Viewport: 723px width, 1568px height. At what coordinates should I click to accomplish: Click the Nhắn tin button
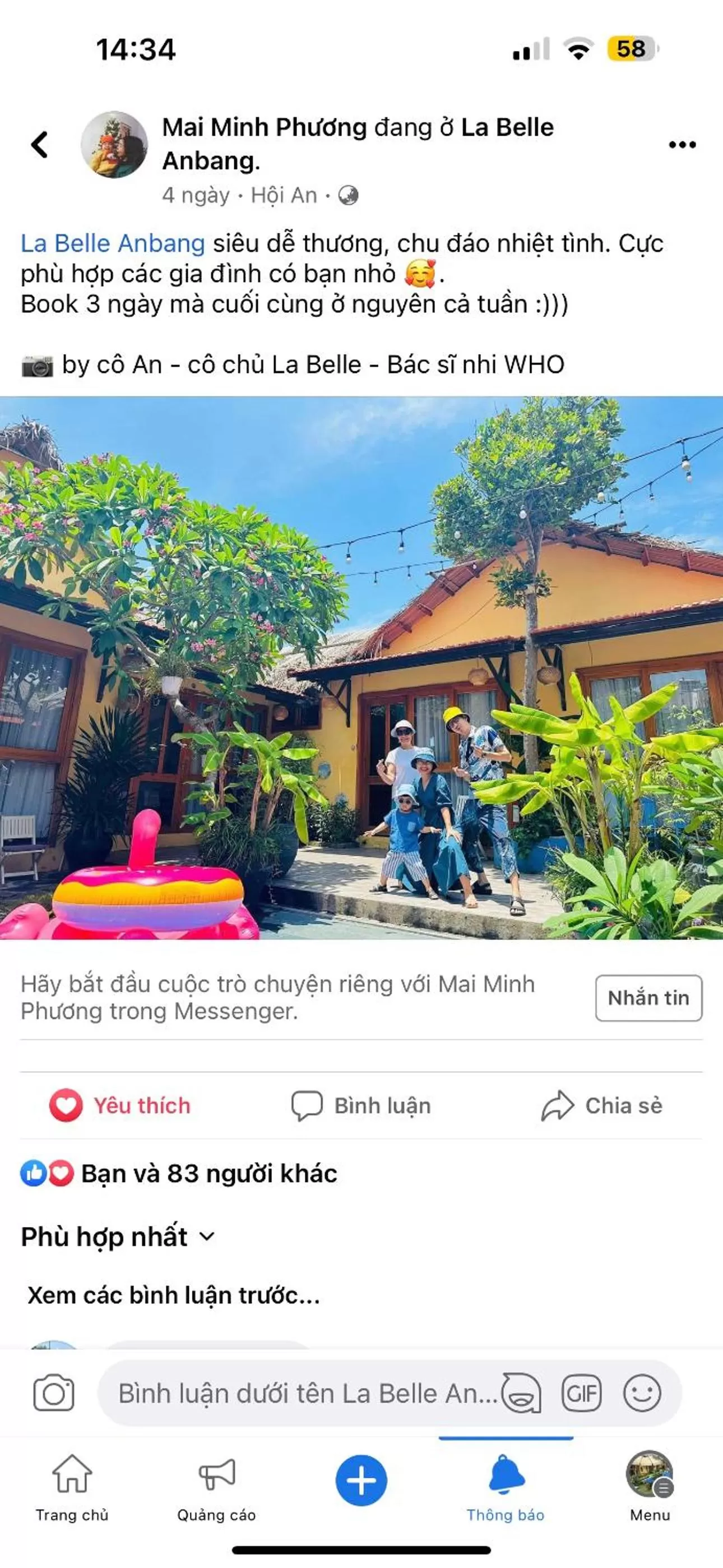point(649,998)
